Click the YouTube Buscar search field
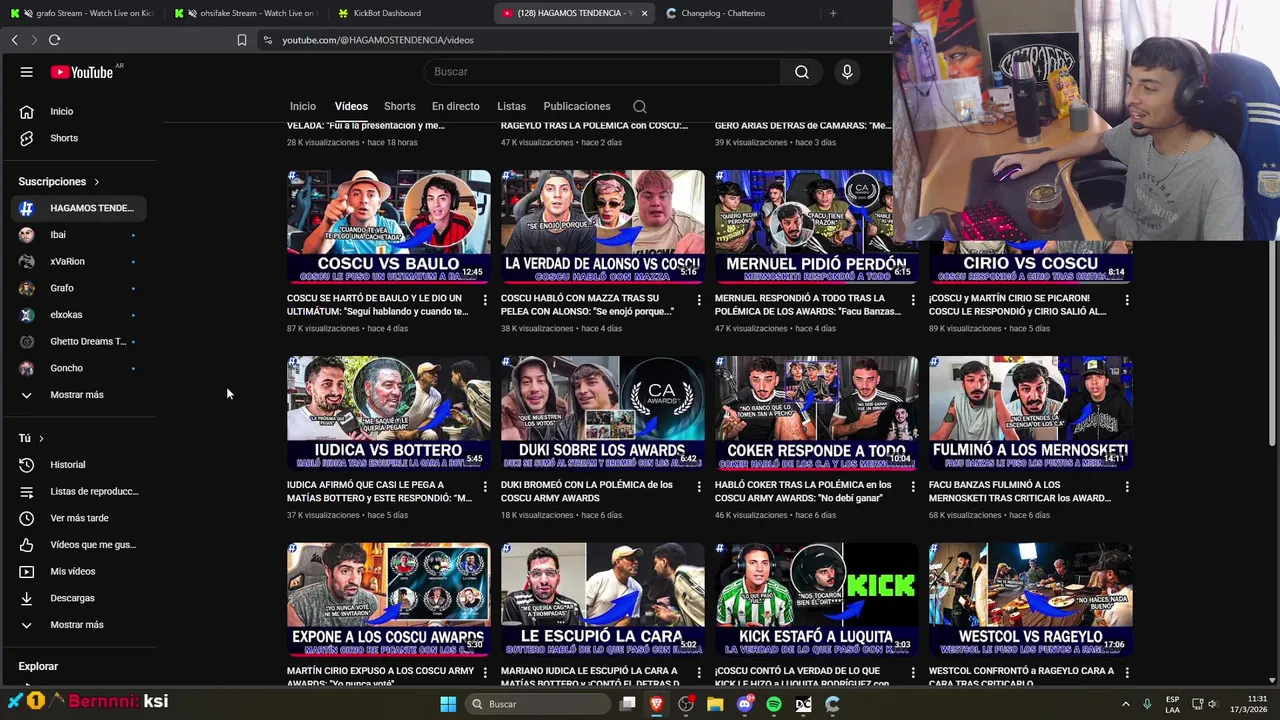The width and height of the screenshot is (1280, 720). [602, 72]
